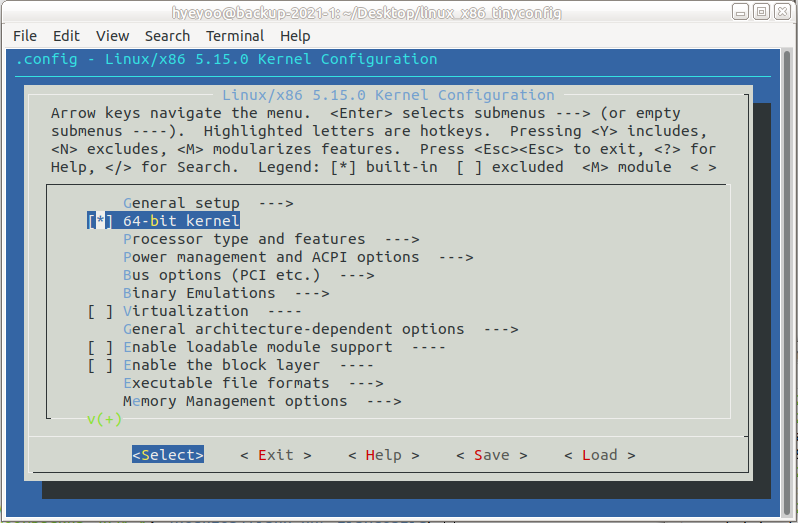Open the Edit menu

point(66,36)
